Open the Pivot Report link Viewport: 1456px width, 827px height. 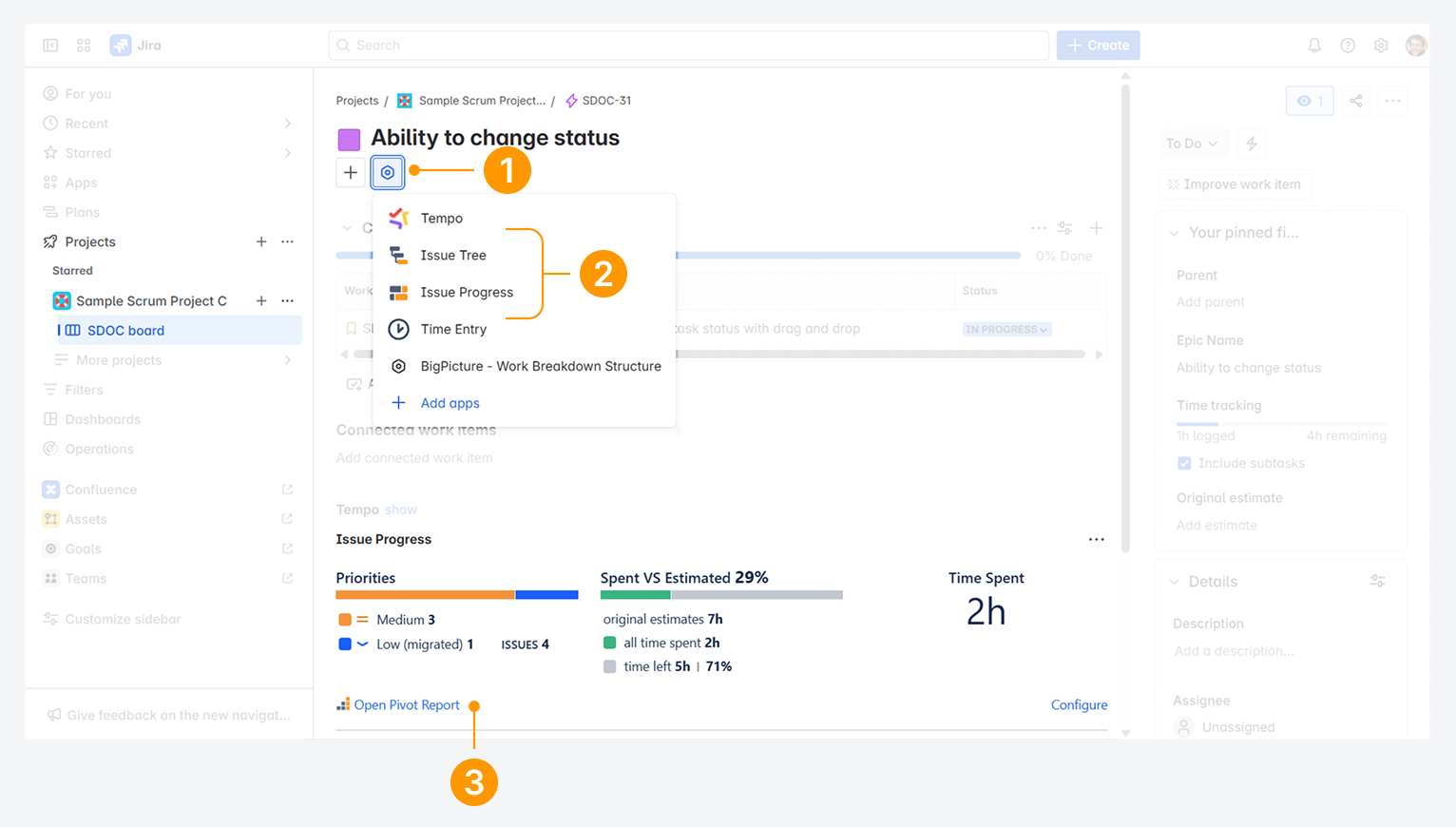tap(407, 704)
